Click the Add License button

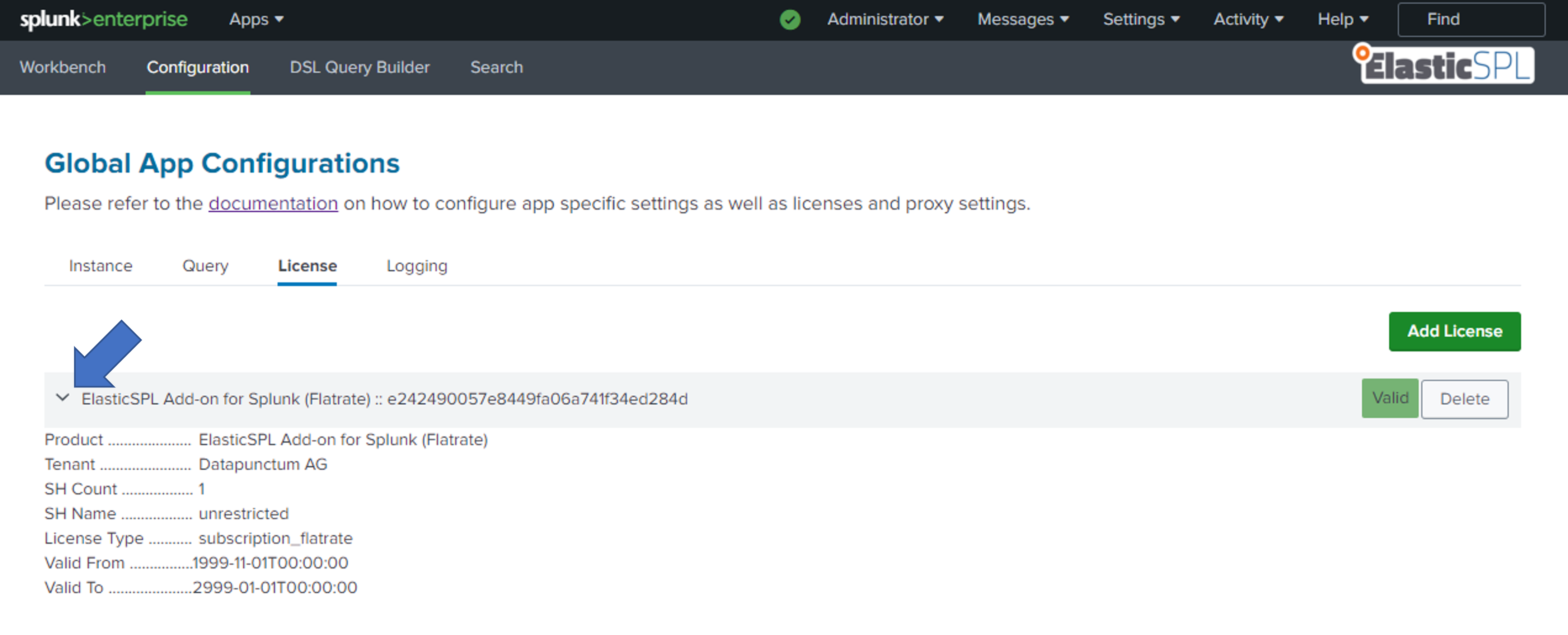1454,331
